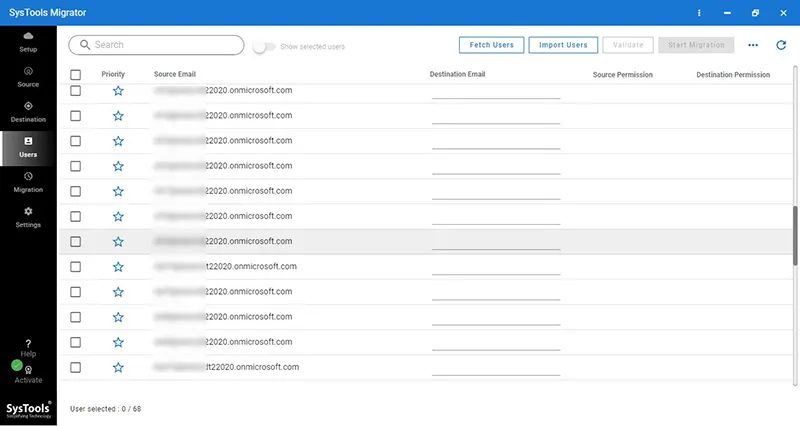Click the 'User selected : 0 / 68' status text
Viewport: 800px width, 426px height.
pos(106,409)
